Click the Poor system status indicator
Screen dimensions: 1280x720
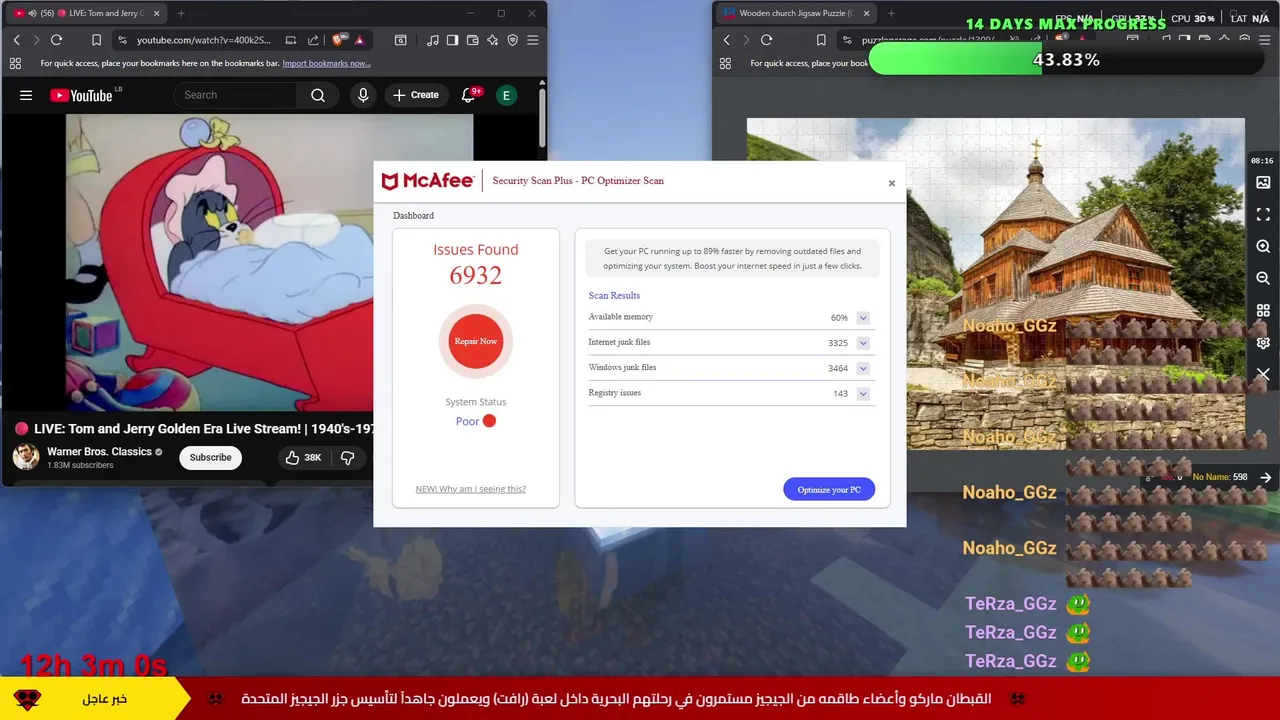[476, 421]
